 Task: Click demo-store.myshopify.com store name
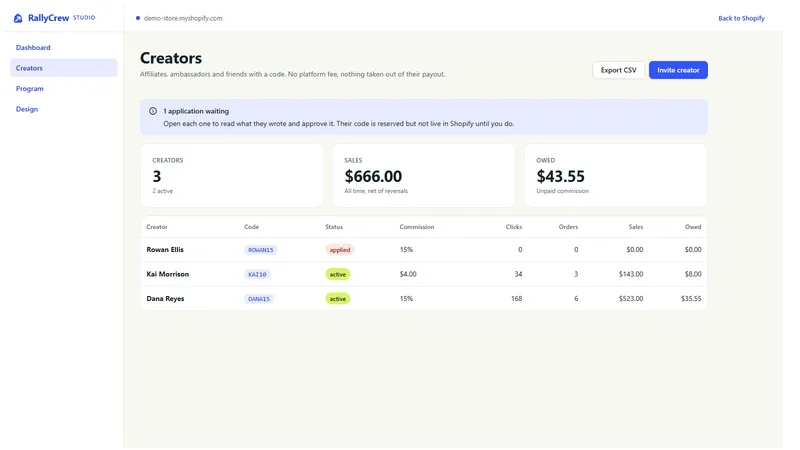[183, 18]
